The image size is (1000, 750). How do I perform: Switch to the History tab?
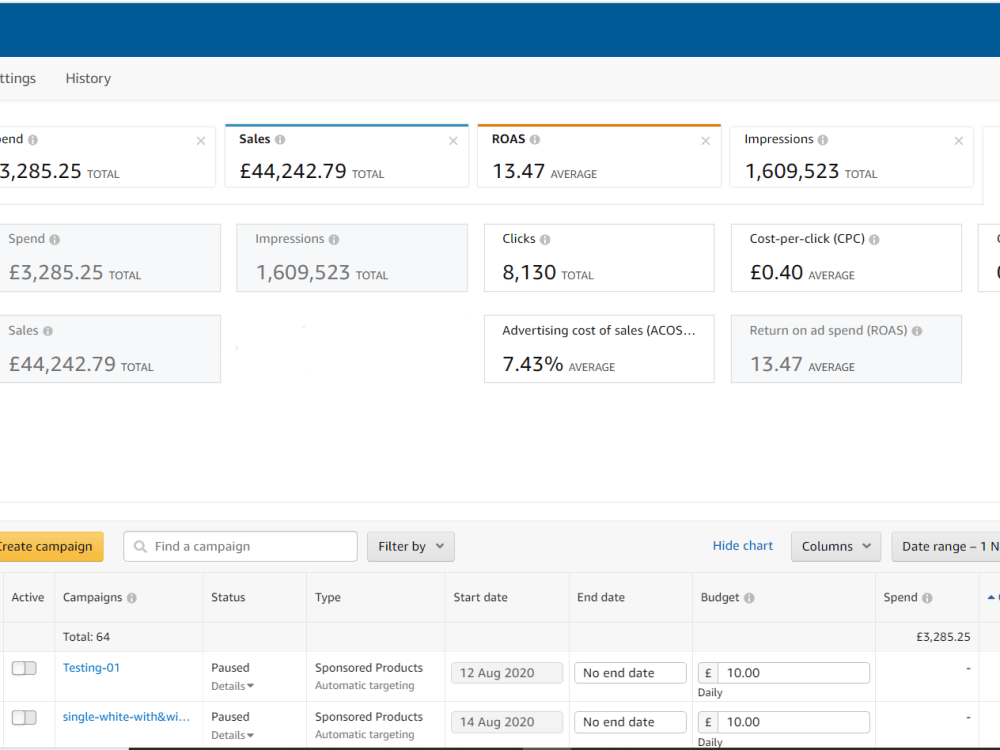click(88, 78)
